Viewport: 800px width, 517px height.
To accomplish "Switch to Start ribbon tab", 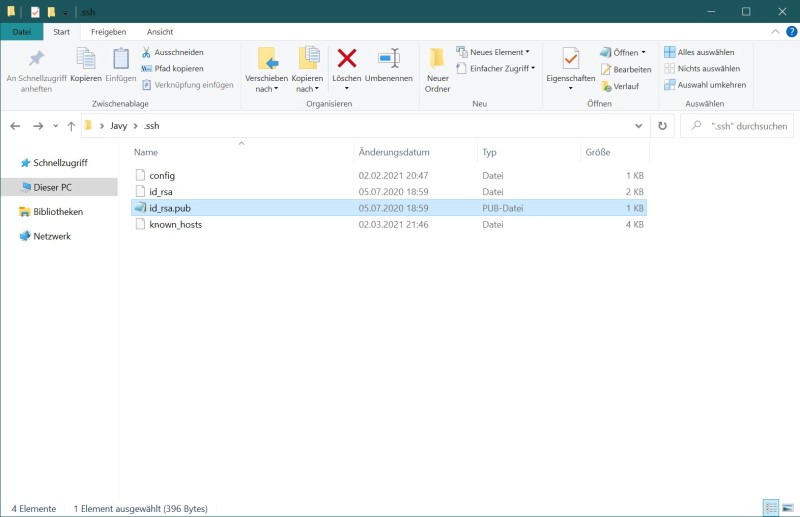I will pyautogui.click(x=61, y=32).
